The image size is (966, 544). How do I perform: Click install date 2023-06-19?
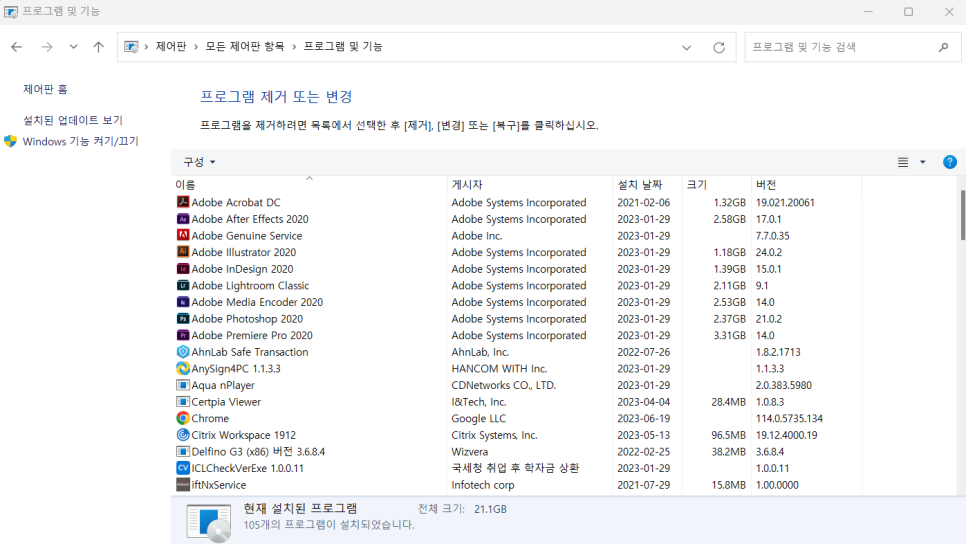tap(644, 418)
